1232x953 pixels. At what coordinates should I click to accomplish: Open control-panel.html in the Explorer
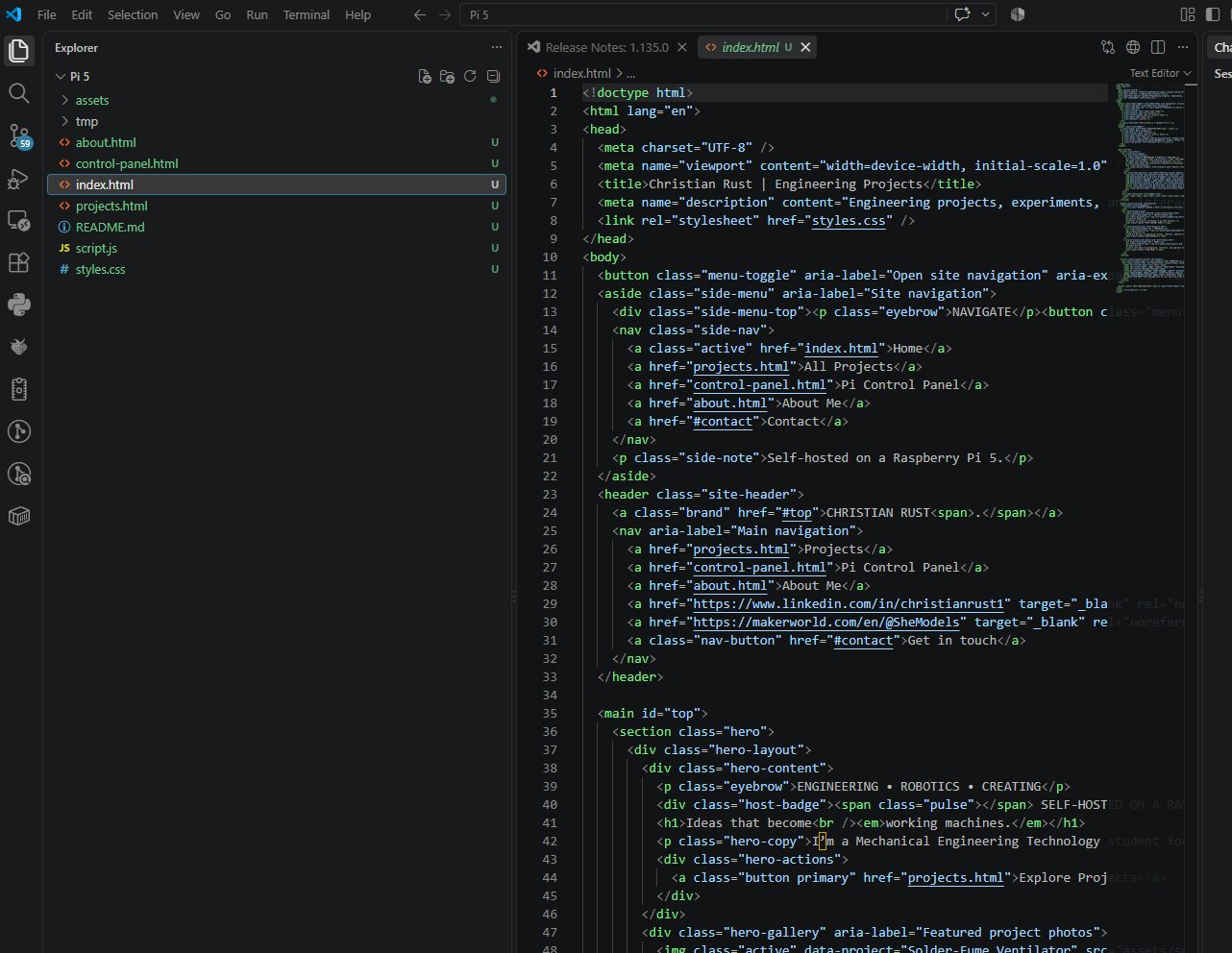point(279,163)
